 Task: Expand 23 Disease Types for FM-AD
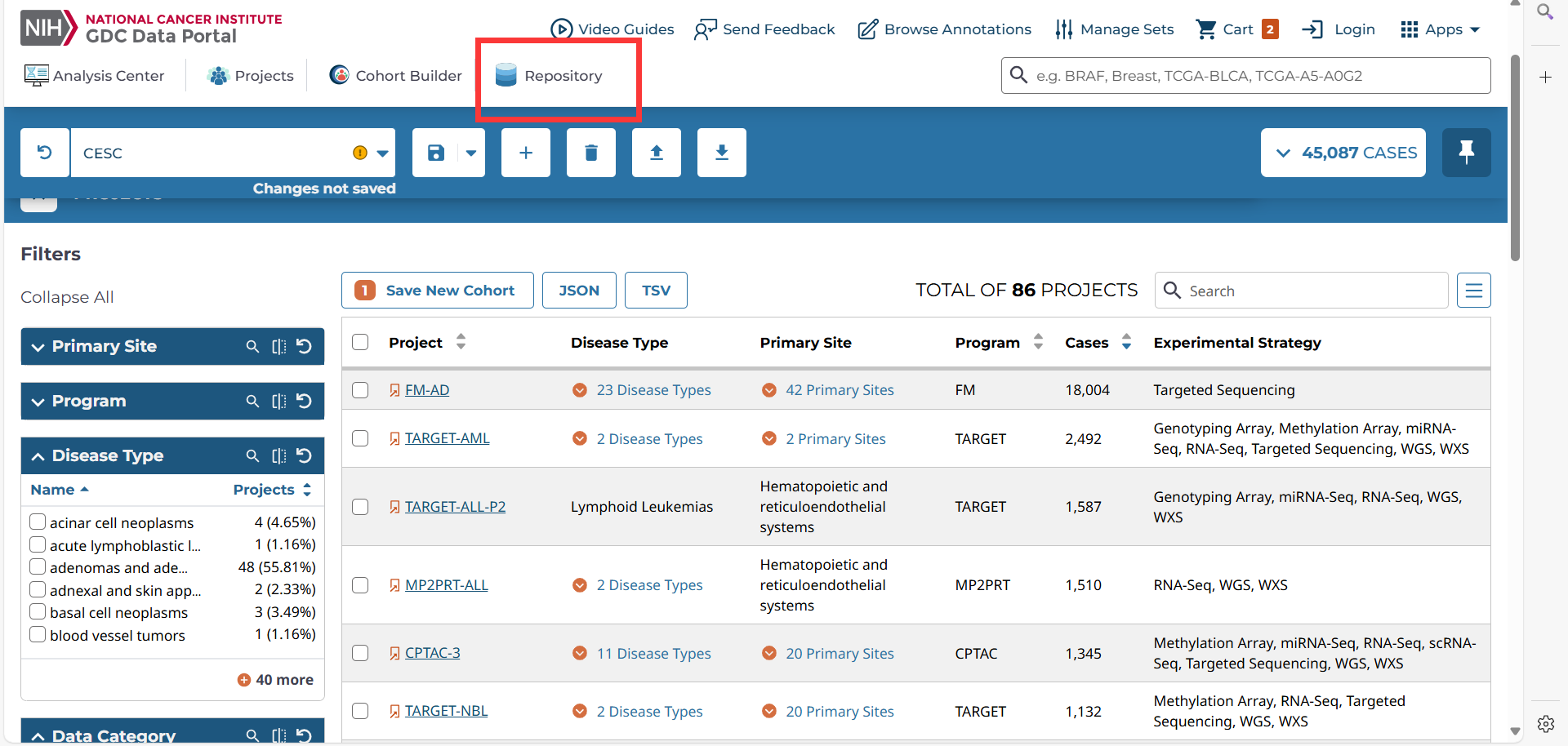click(x=642, y=390)
